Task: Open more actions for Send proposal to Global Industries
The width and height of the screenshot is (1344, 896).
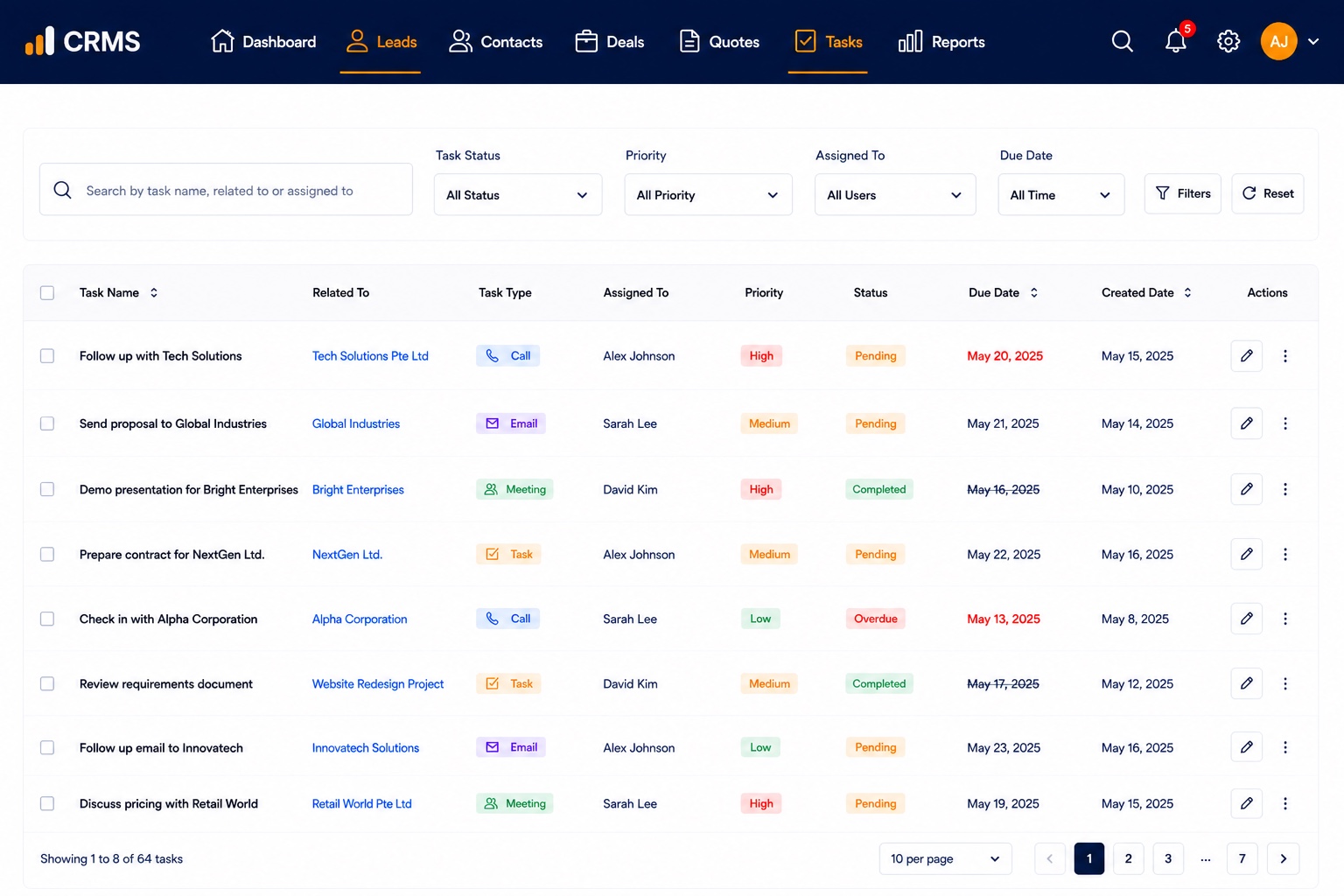Action: point(1285,423)
